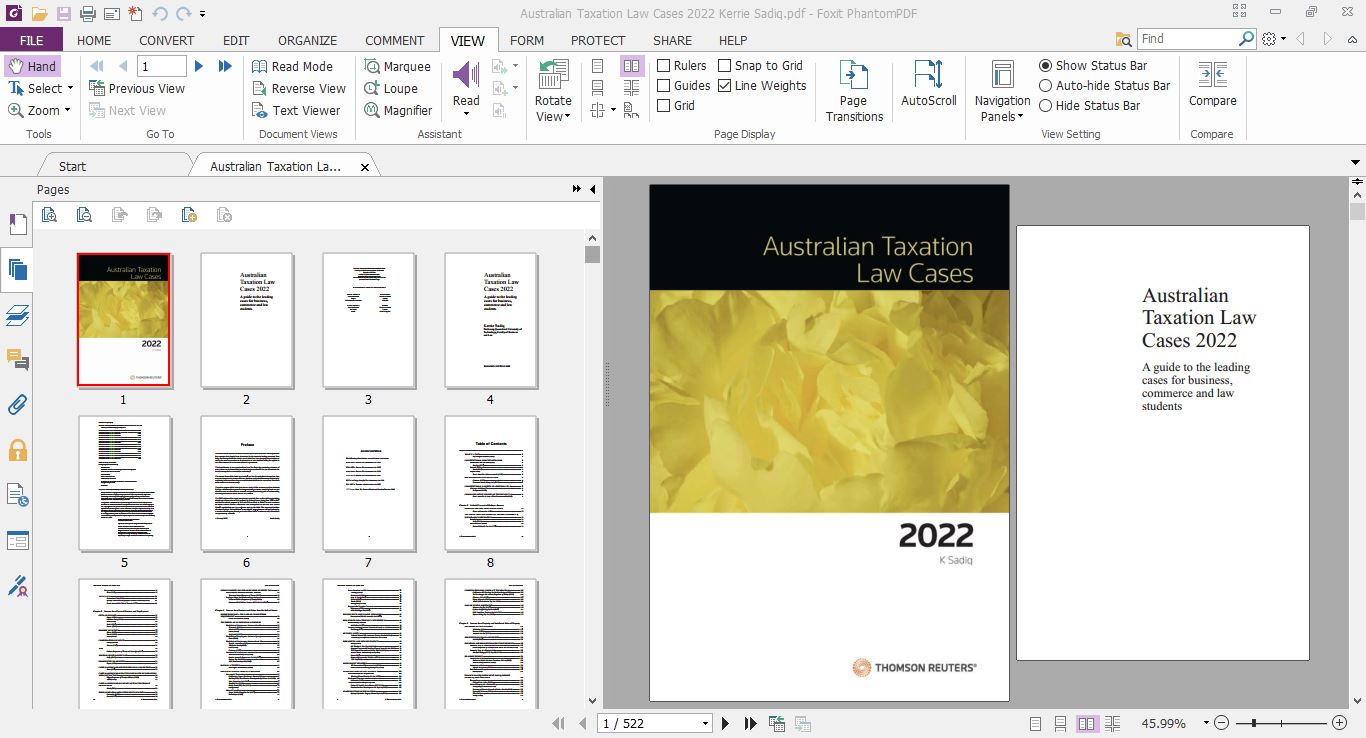Switch to the PROTECT ribbon tab
1366x738 pixels.
pos(598,40)
